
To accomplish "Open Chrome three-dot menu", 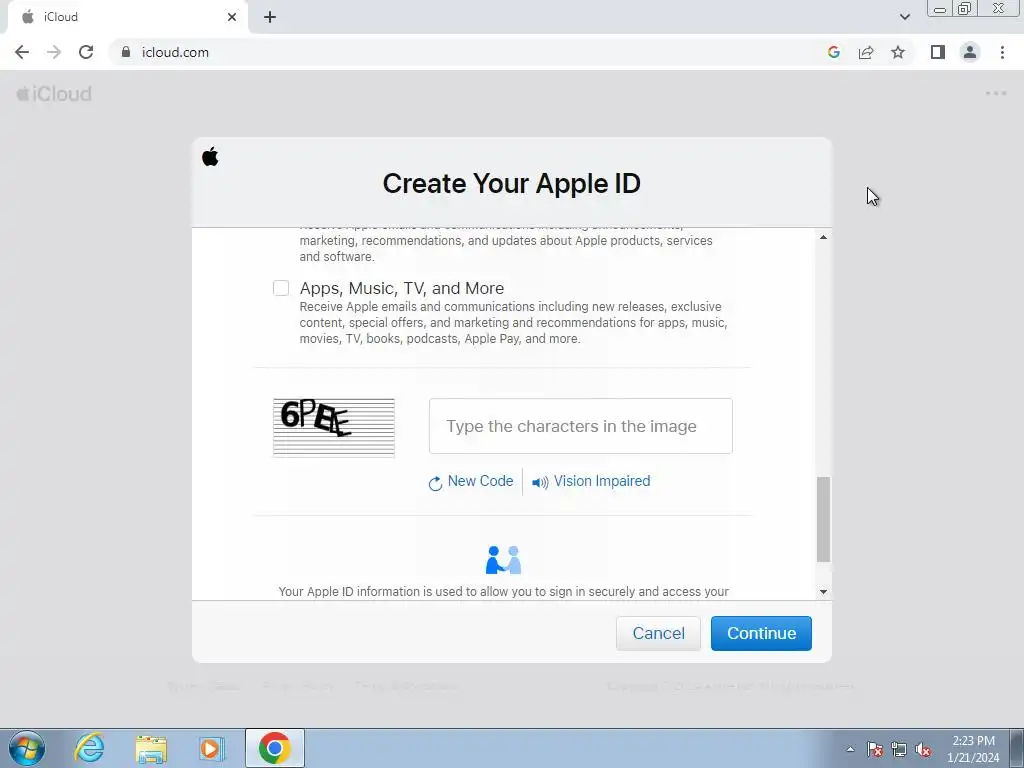I will [1002, 52].
